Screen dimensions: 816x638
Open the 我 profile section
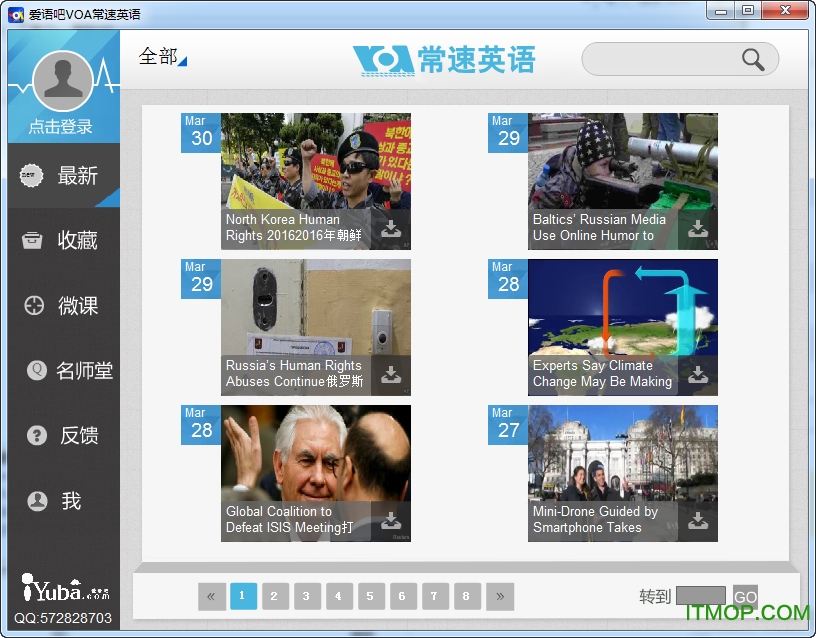(x=64, y=501)
